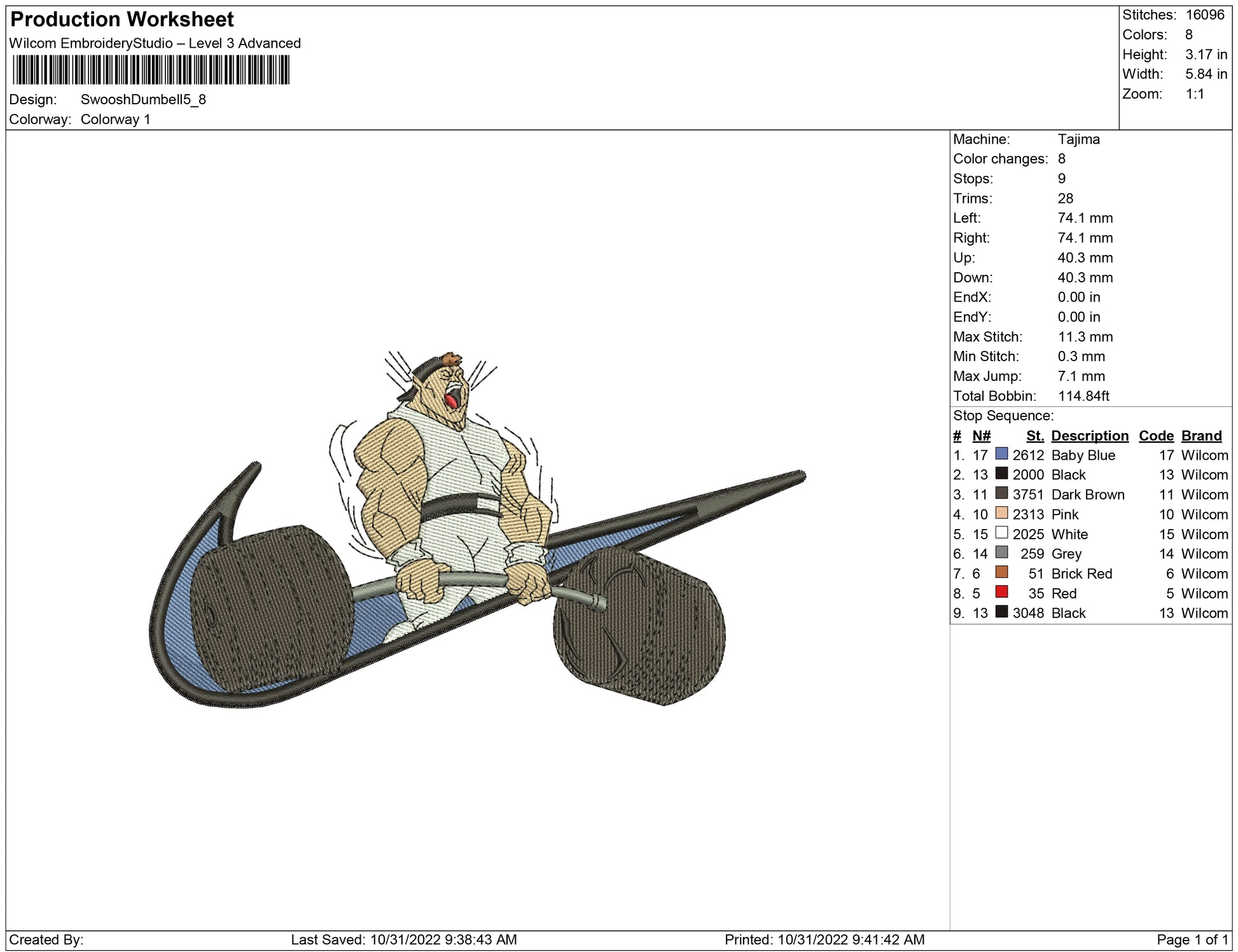This screenshot has width=1238, height=952.
Task: Click the Tajima machine value
Action: pos(1078,139)
